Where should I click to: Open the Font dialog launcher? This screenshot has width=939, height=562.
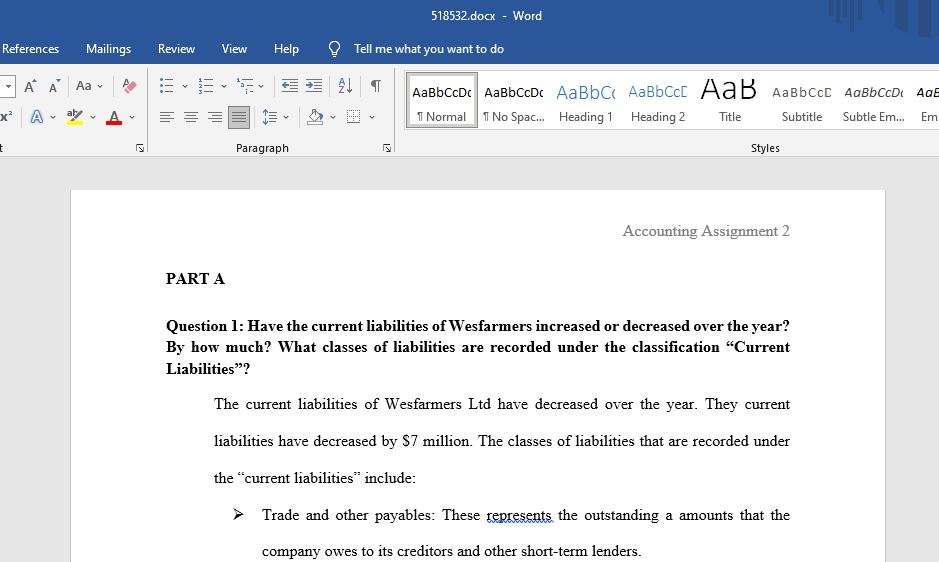pyautogui.click(x=140, y=148)
